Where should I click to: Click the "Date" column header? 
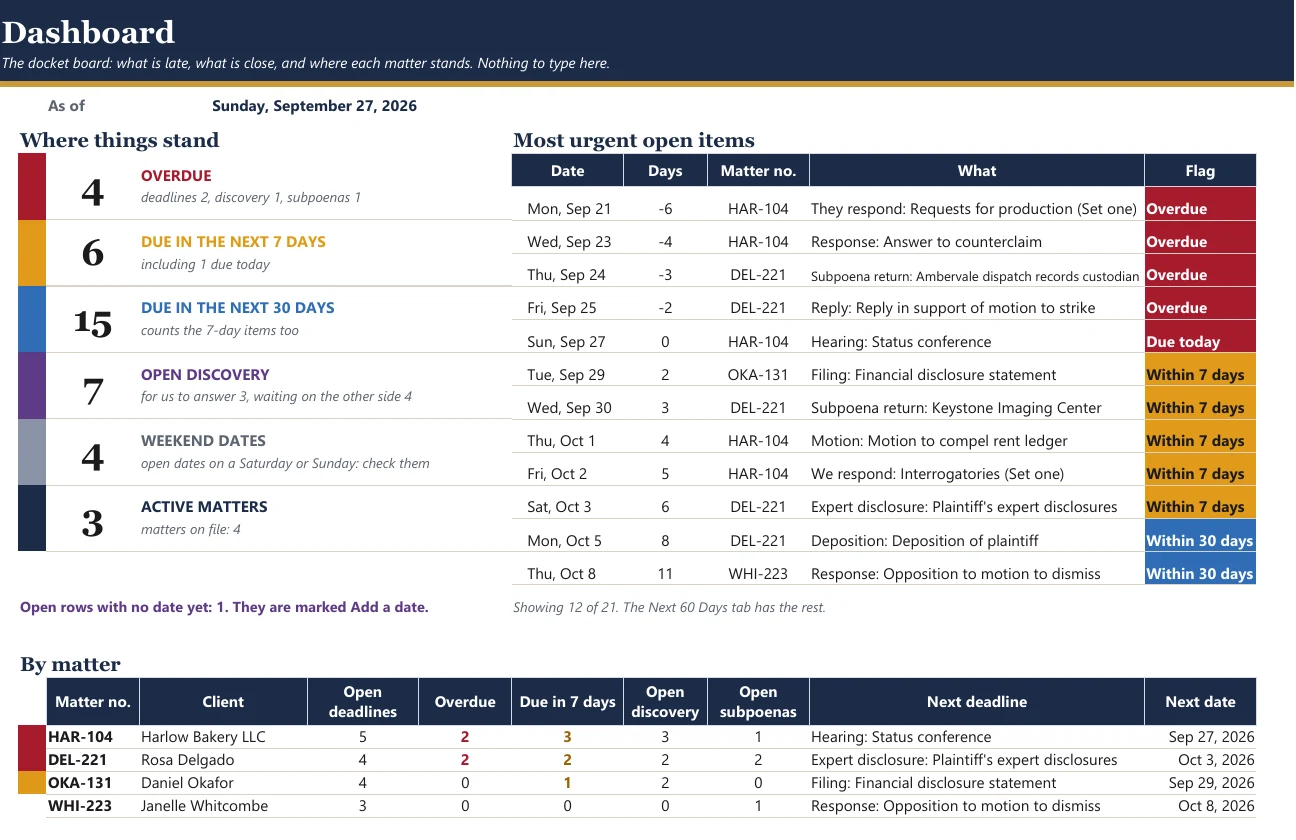(x=567, y=171)
